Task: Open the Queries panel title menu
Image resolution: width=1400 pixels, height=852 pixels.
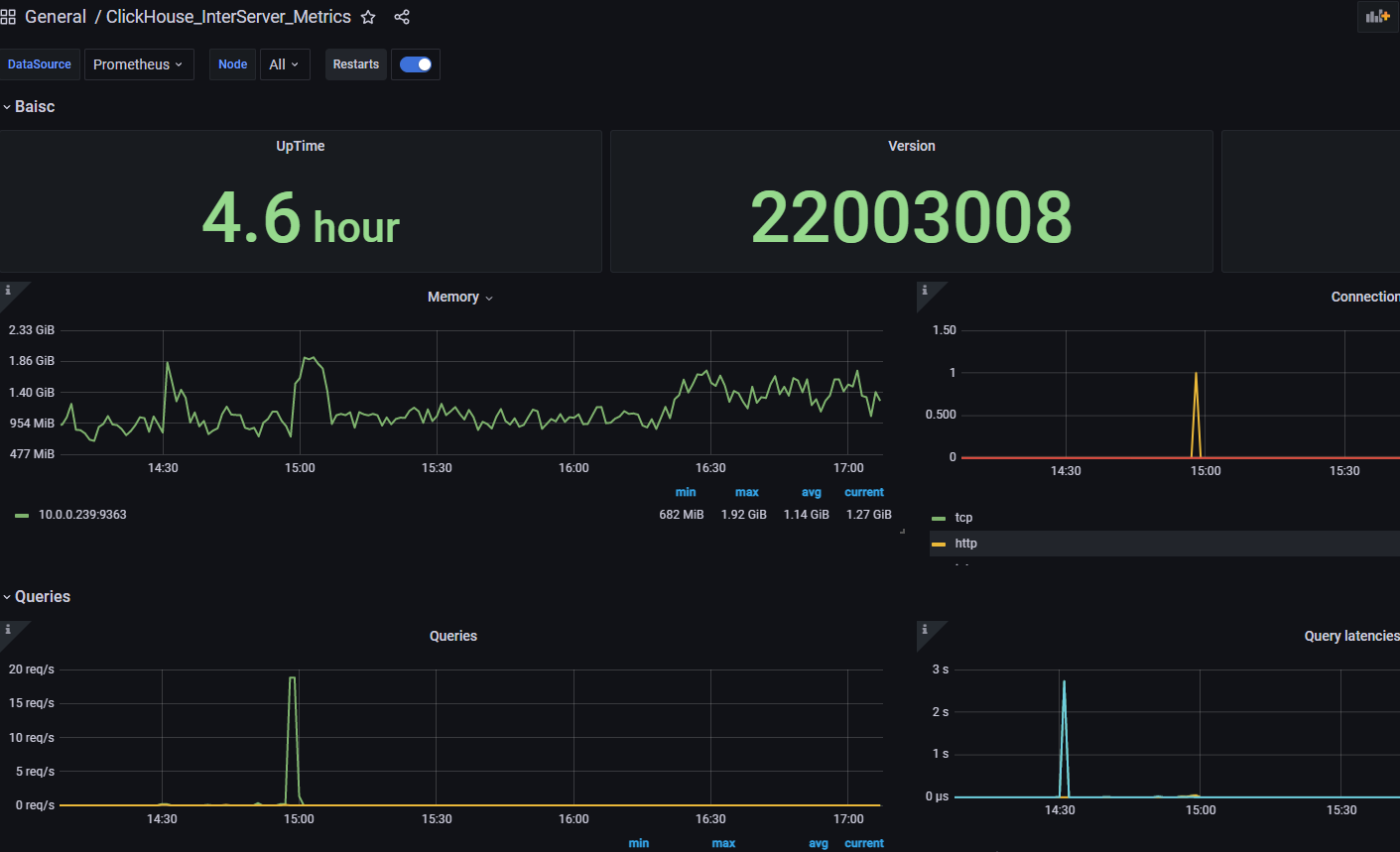Action: point(452,636)
